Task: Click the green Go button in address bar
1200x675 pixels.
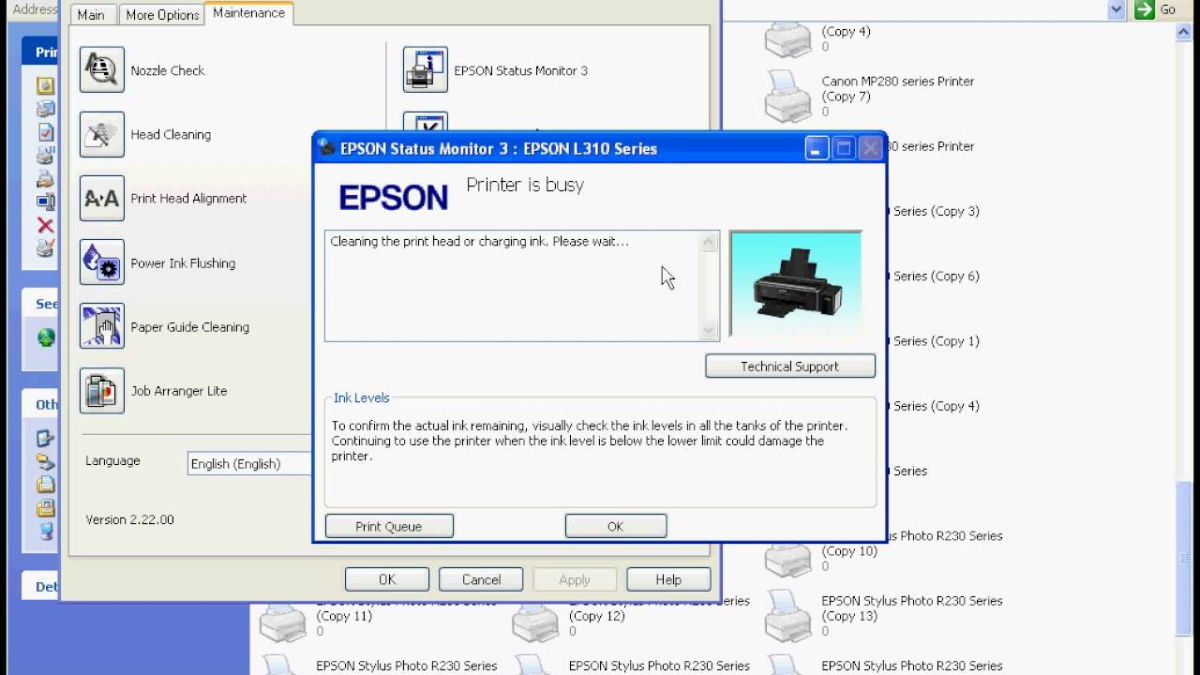Action: (1146, 9)
